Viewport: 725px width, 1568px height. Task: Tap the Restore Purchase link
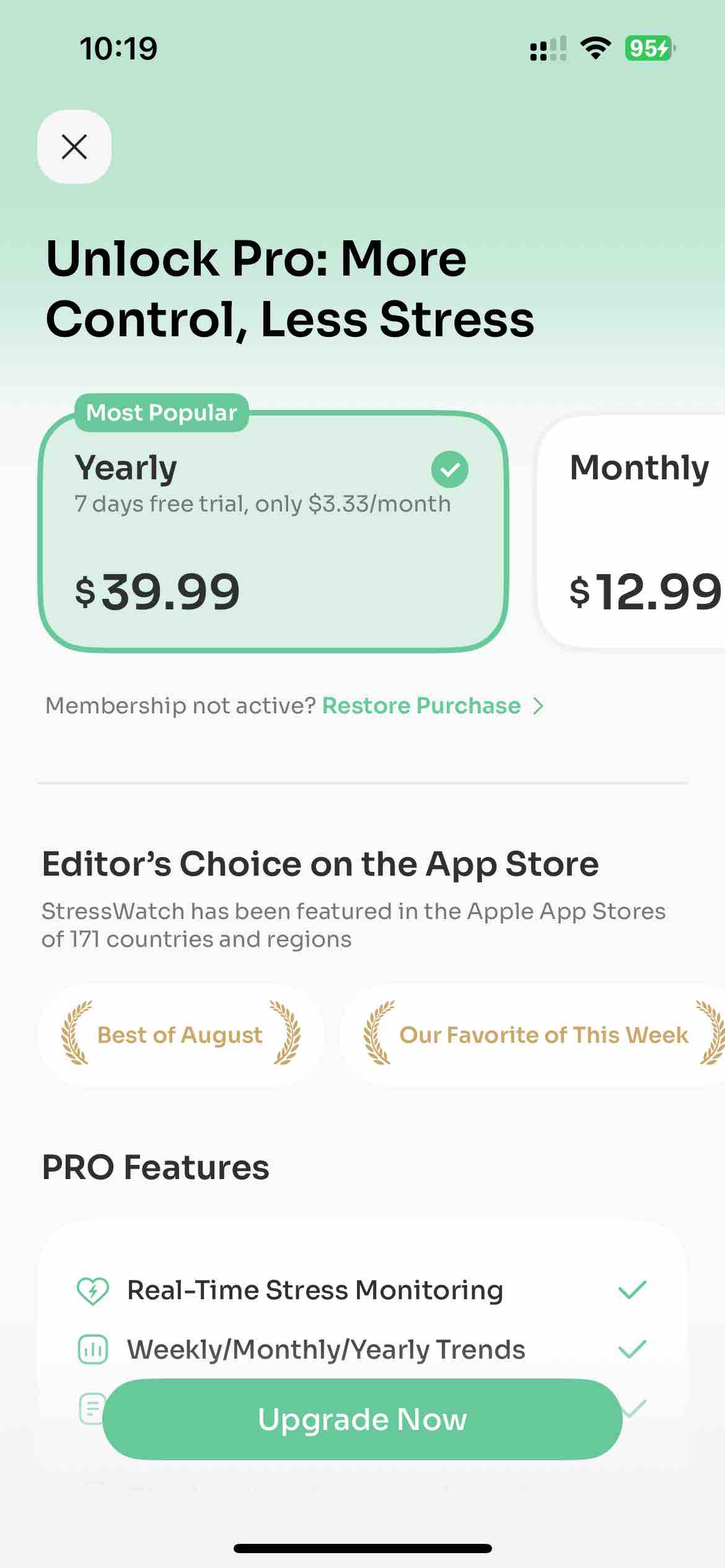tap(421, 706)
